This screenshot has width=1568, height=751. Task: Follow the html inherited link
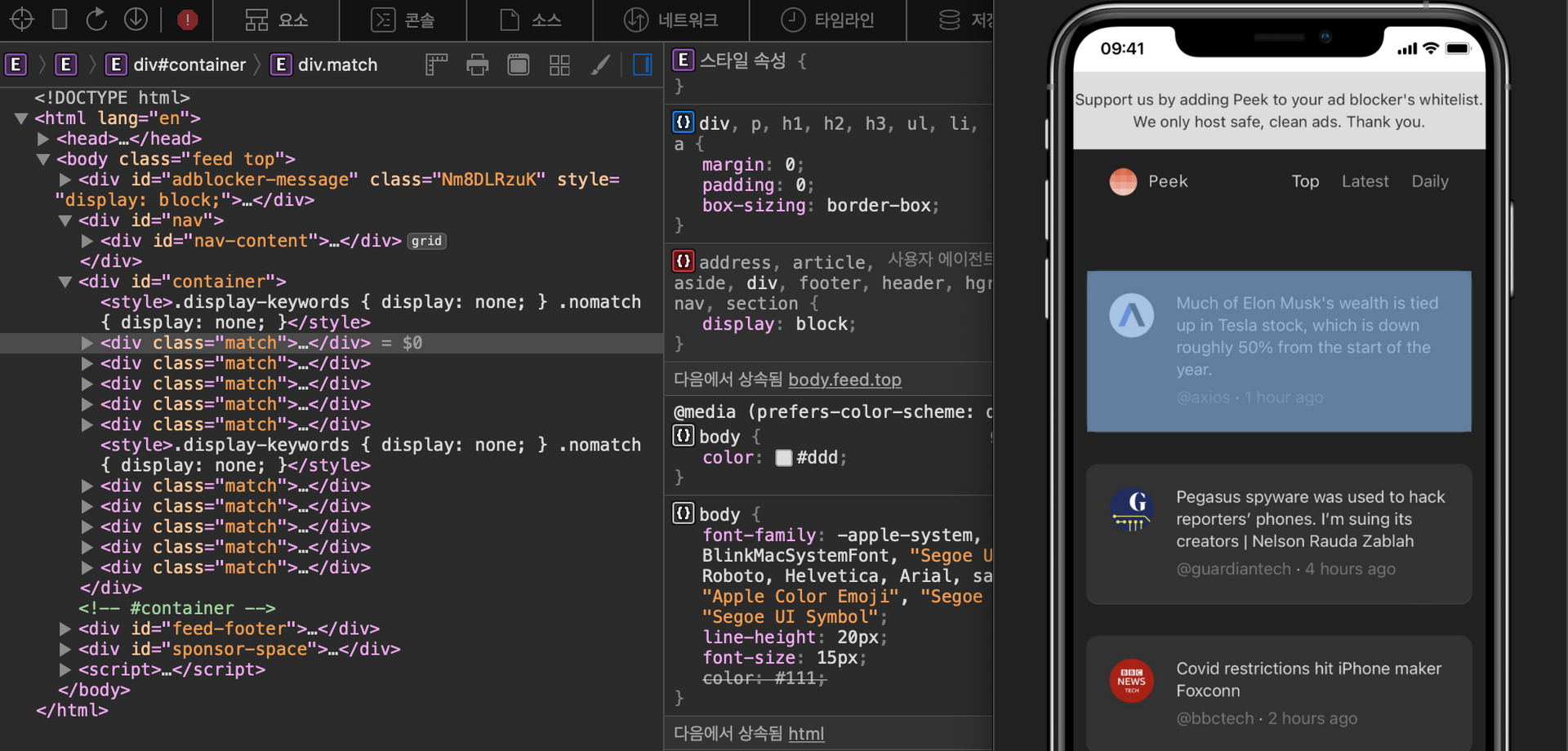tap(806, 734)
